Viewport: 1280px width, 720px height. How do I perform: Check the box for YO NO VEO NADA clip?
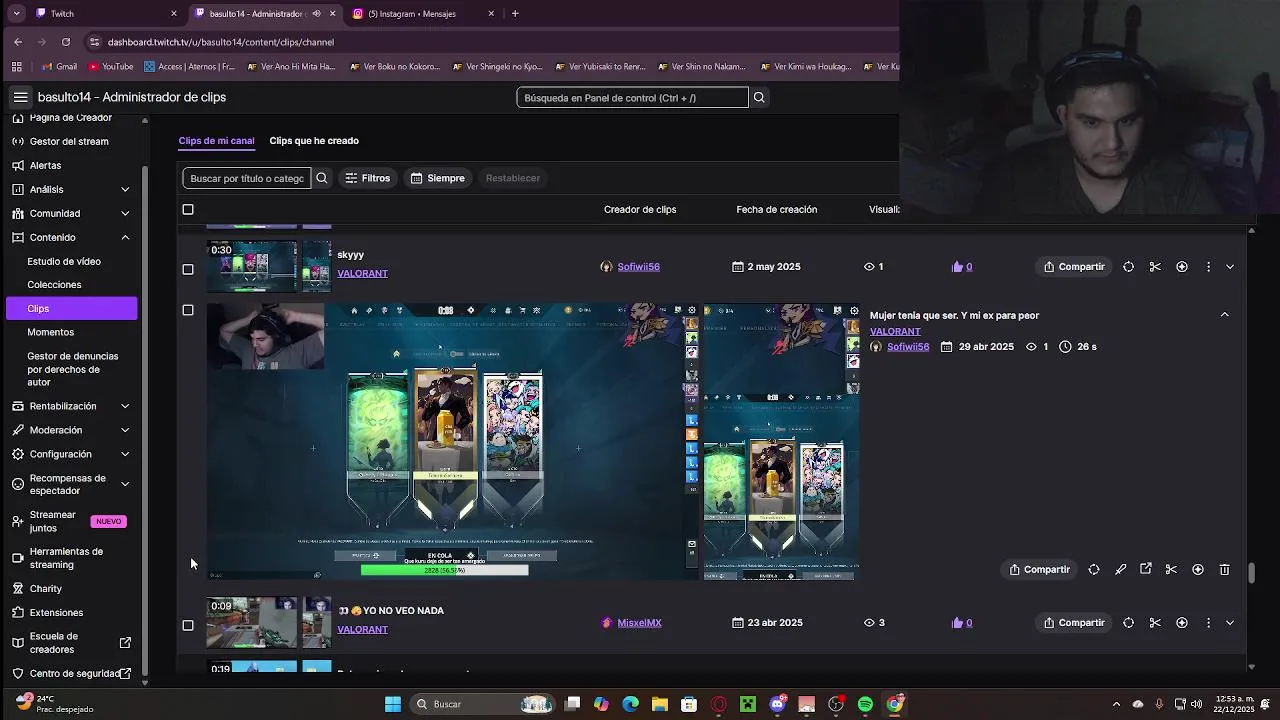188,625
